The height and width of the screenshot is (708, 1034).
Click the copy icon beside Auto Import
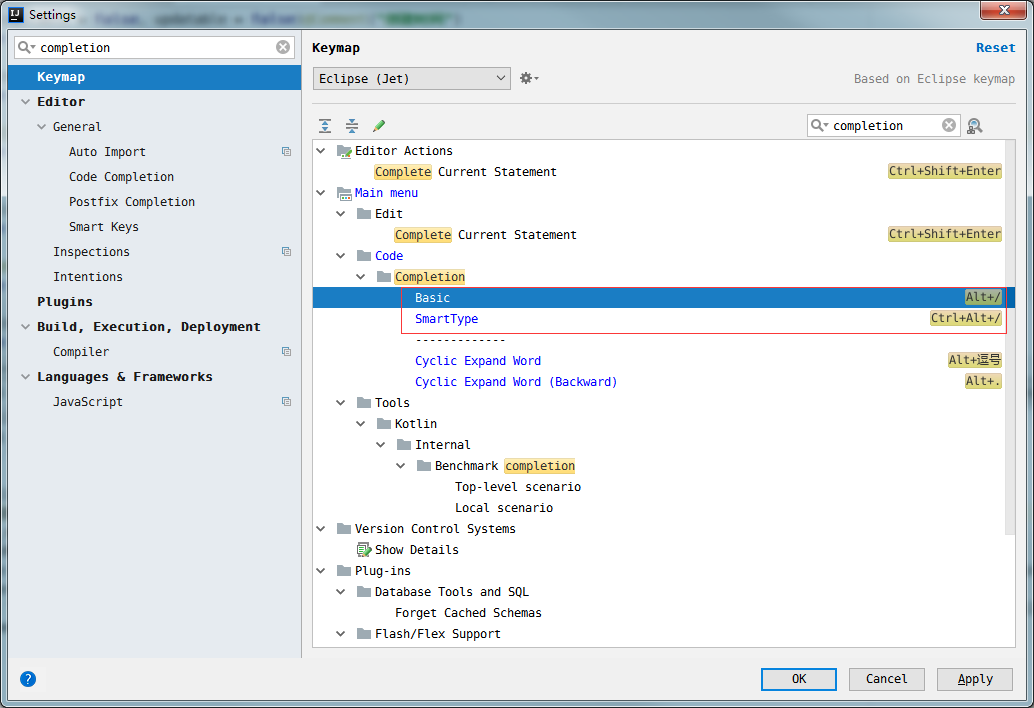286,152
